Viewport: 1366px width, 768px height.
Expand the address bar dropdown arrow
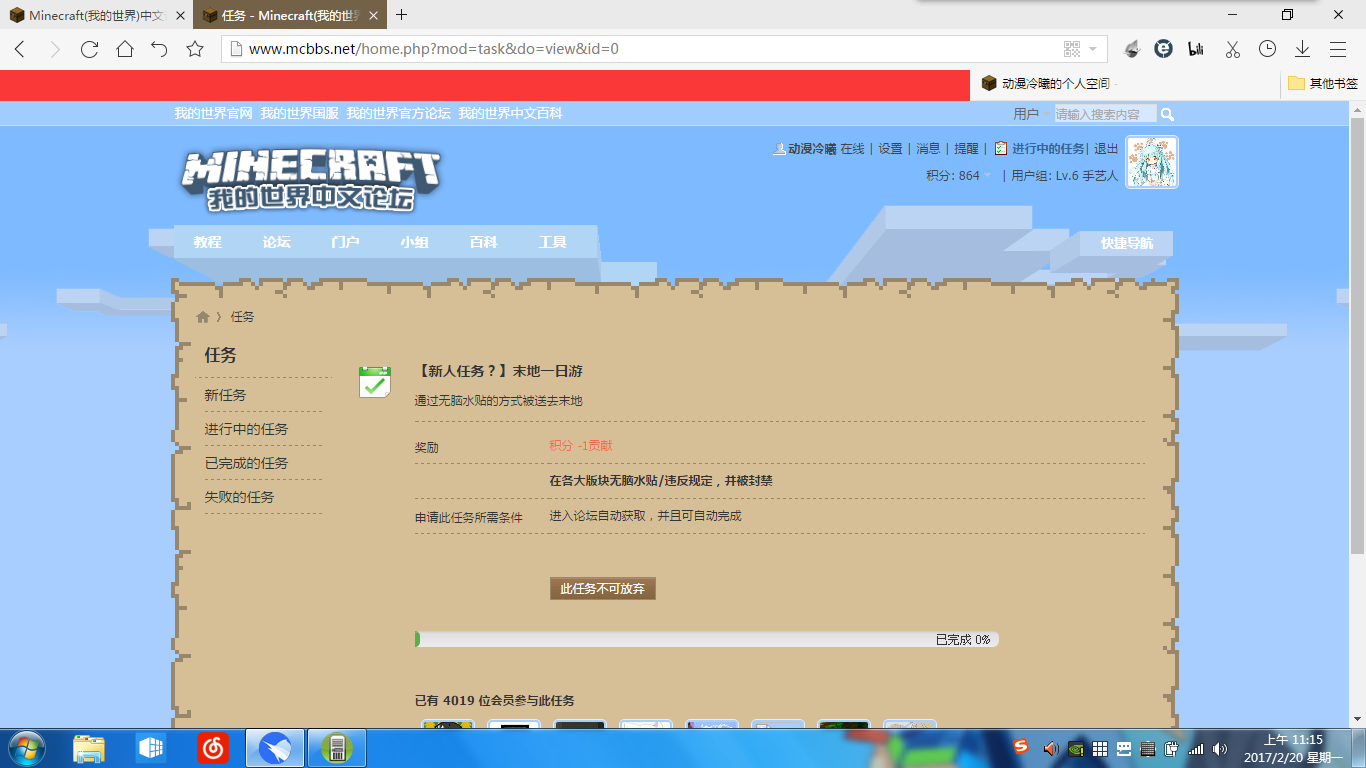click(1093, 49)
